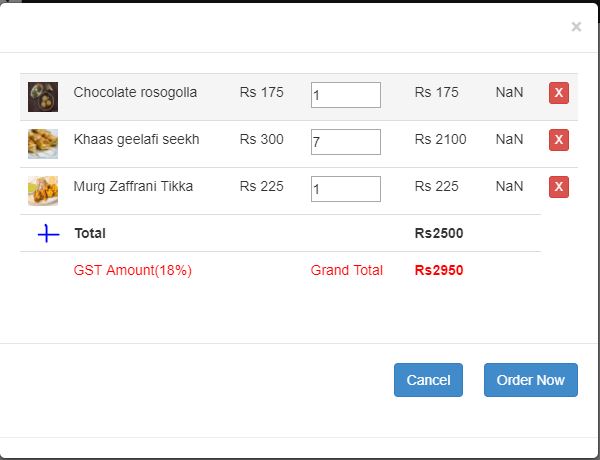This screenshot has height=460, width=600.
Task: Close the dialog with top X
Action: click(576, 27)
